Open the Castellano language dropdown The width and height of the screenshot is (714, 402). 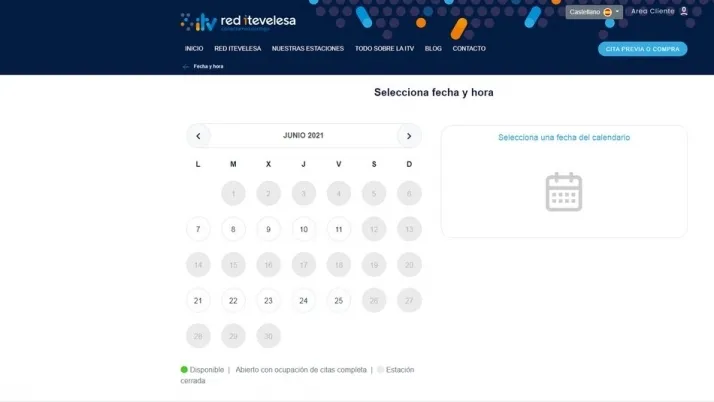tap(594, 12)
